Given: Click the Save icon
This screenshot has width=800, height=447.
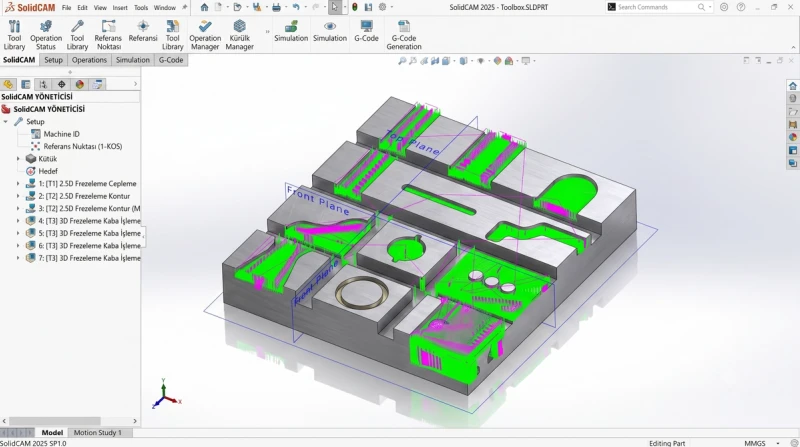Looking at the screenshot, I should point(257,7).
